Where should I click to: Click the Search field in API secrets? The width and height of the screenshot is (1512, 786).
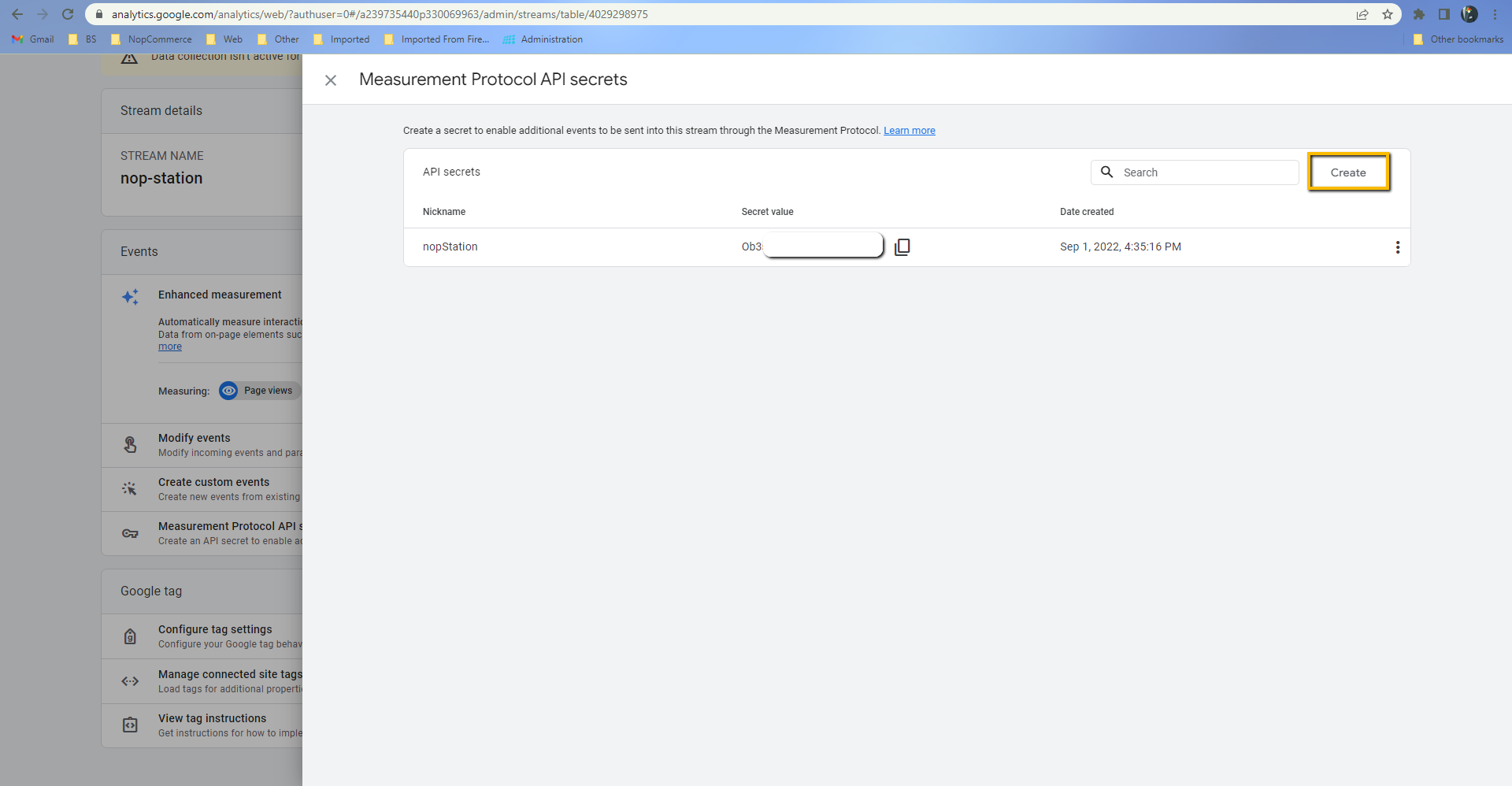click(1195, 172)
